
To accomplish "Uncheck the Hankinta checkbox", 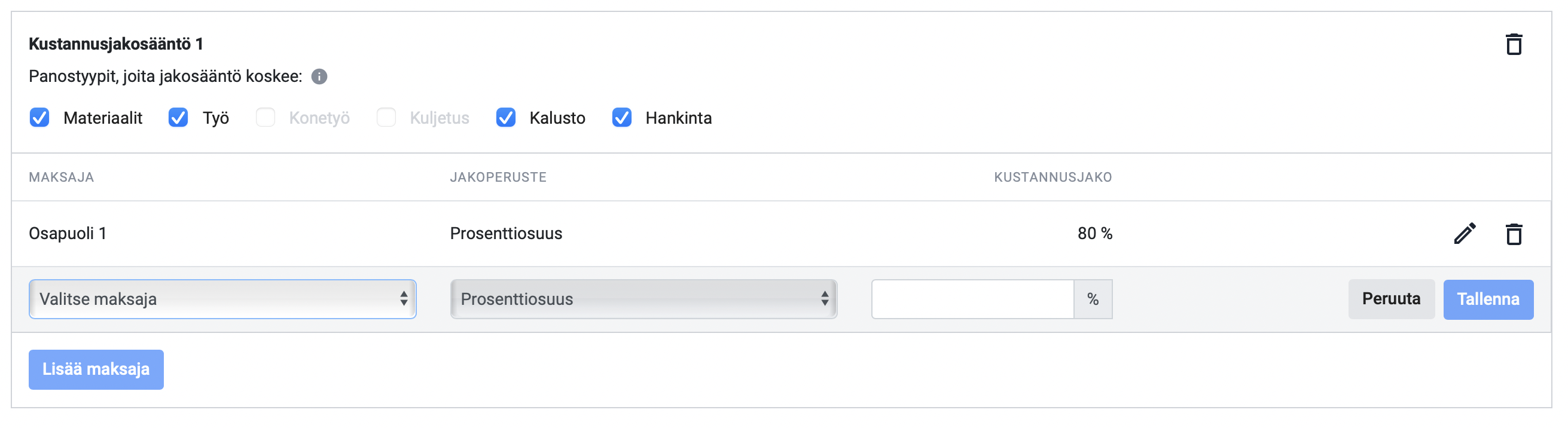I will click(x=622, y=118).
